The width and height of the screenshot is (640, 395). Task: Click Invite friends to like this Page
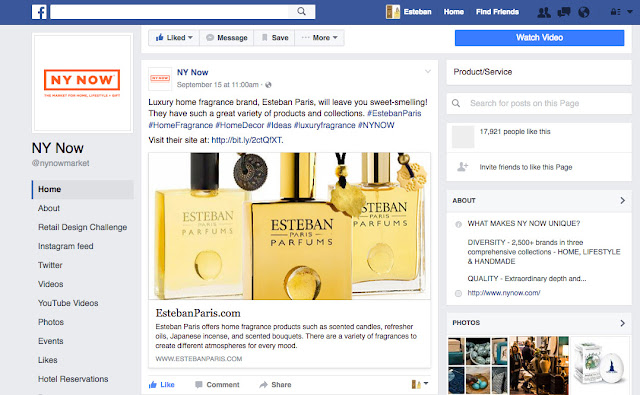pos(526,167)
